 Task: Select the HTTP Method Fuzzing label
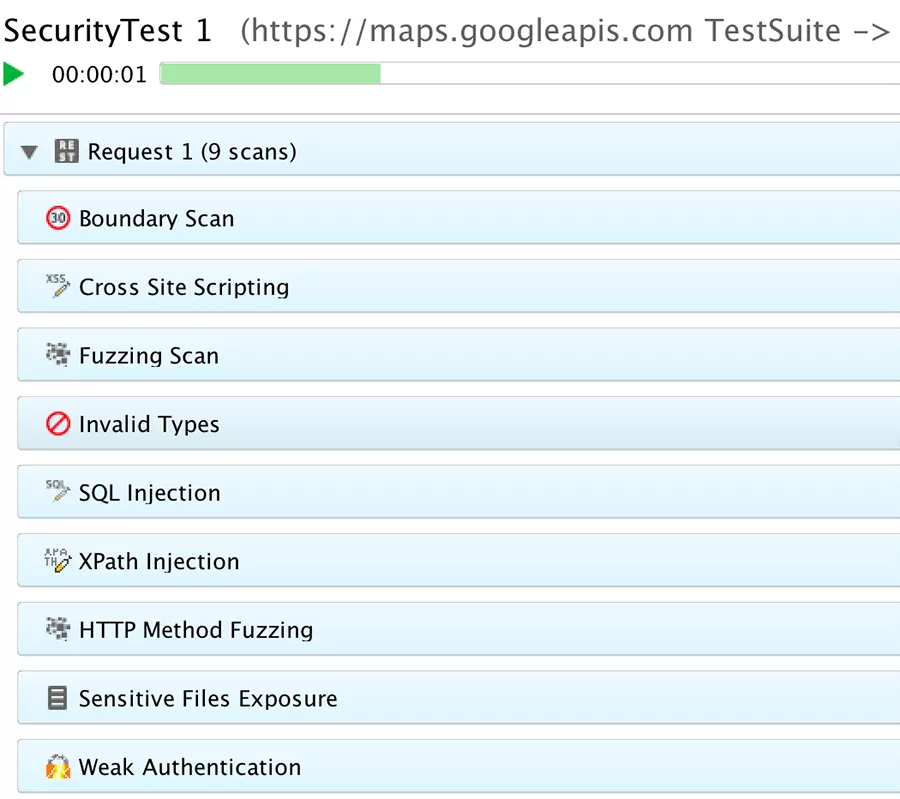(x=196, y=630)
